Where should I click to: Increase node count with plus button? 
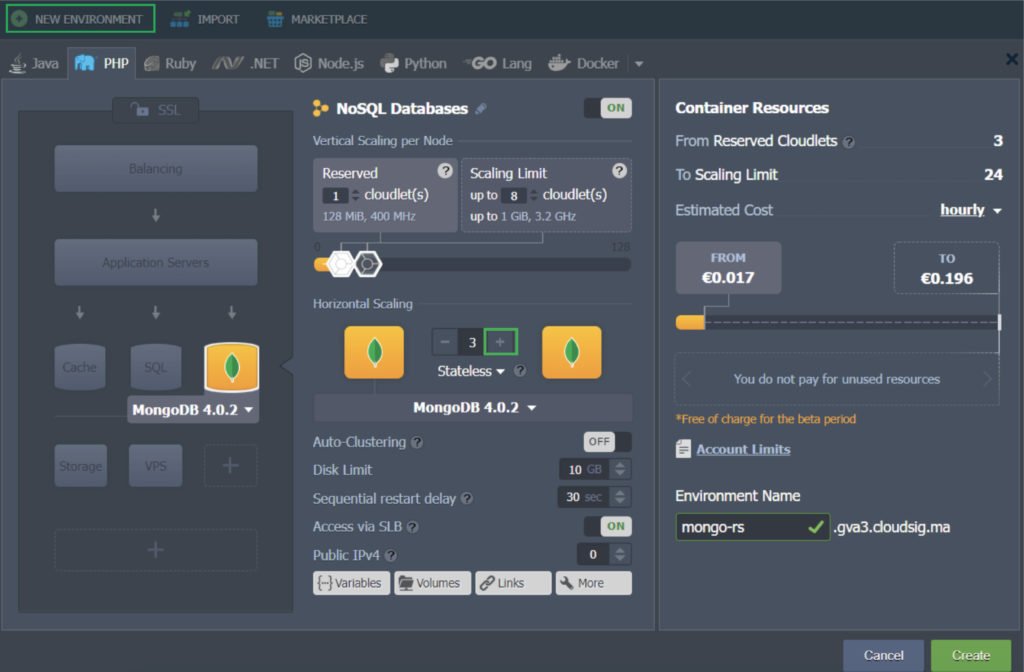click(x=500, y=342)
